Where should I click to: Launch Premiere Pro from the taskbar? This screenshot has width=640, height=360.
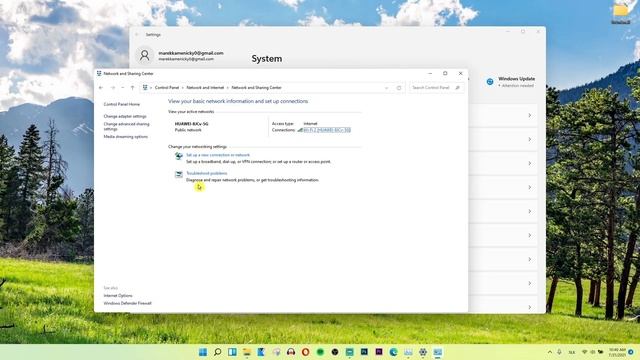[x=379, y=352]
